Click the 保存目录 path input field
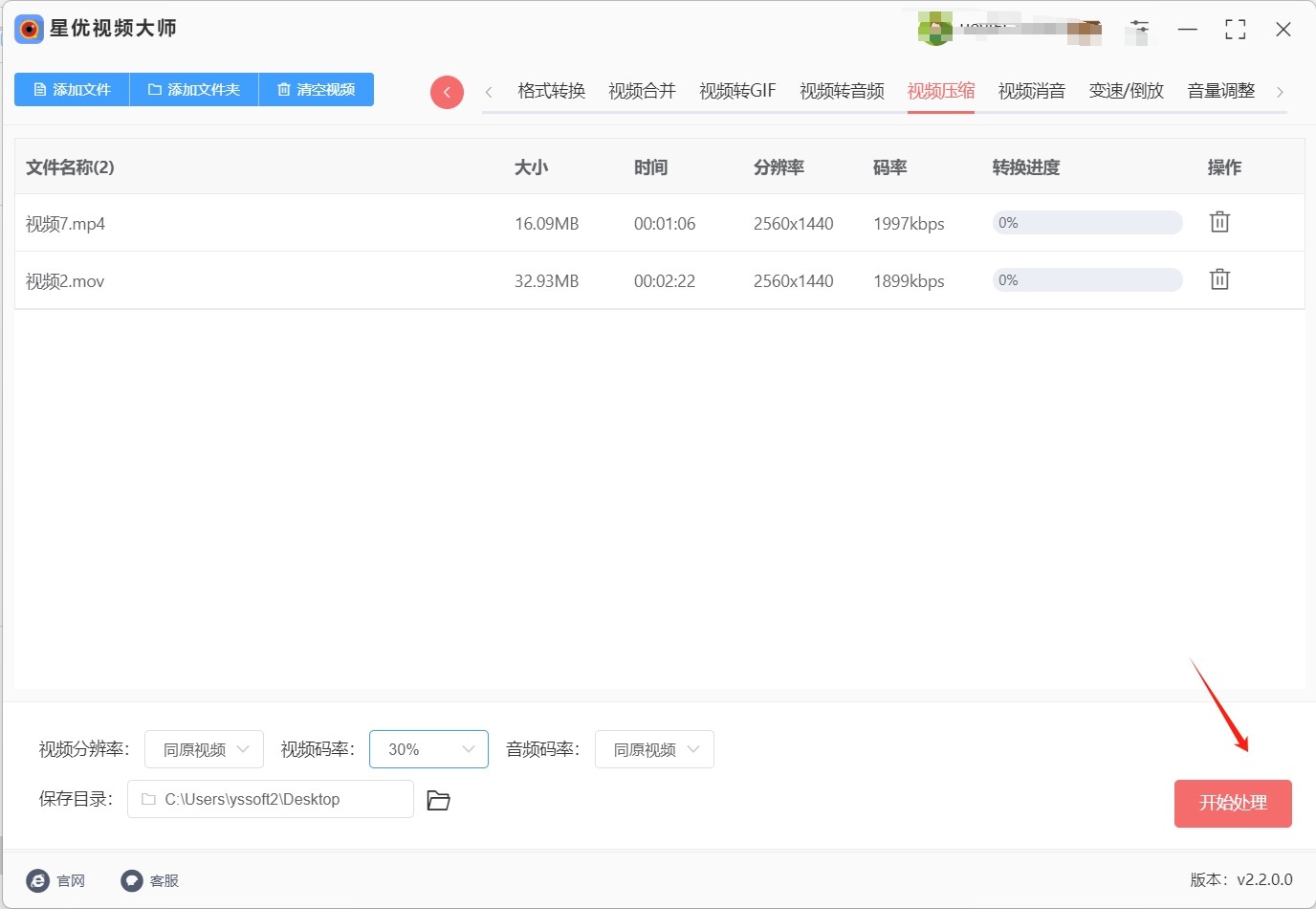The image size is (1316, 909). 271,799
